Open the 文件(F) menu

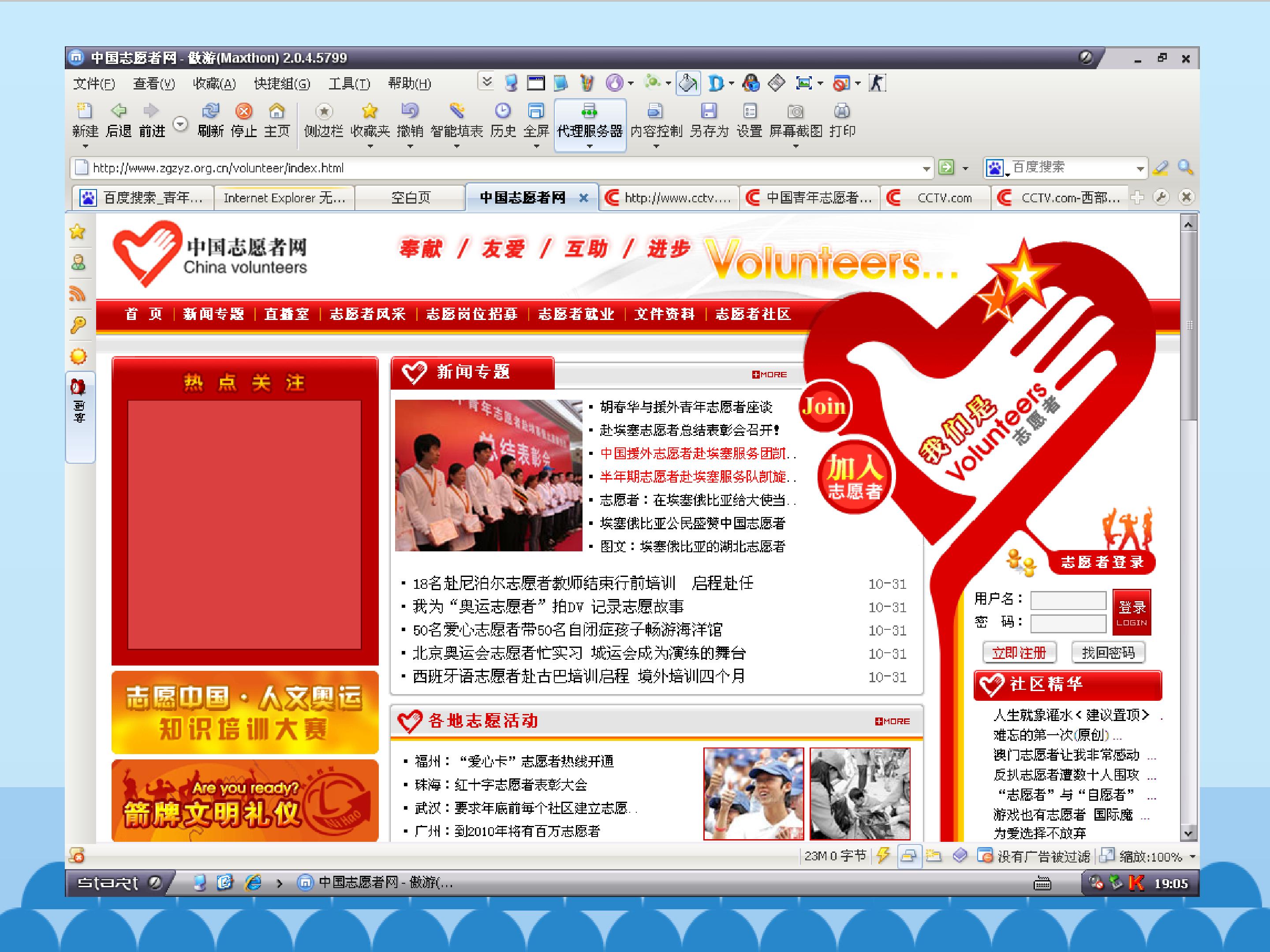(x=94, y=84)
